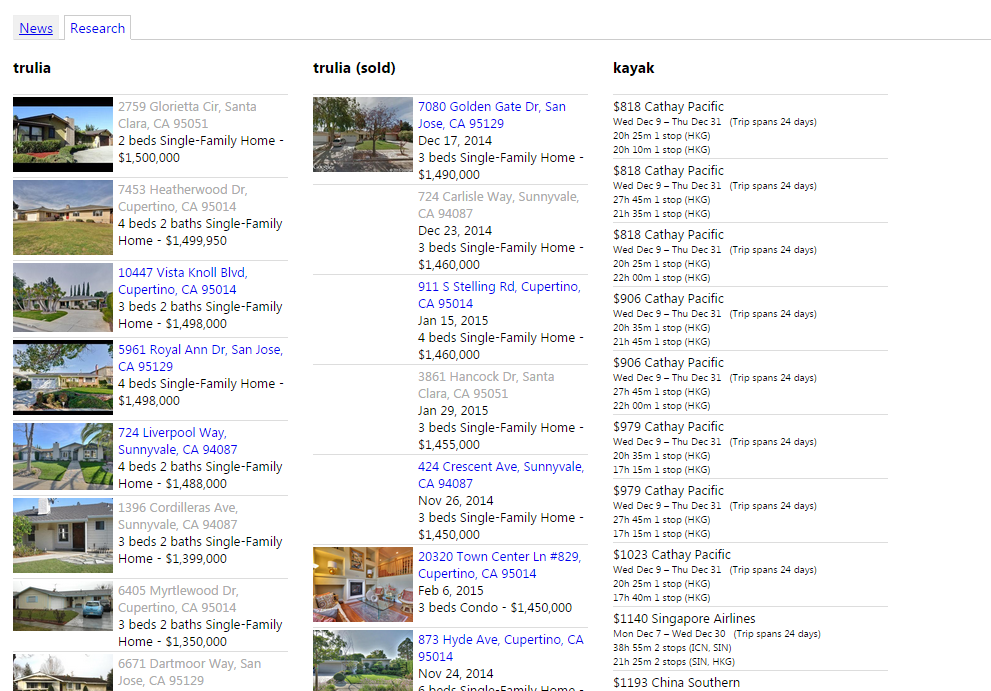Viewport: 991px width, 691px height.
Task: Click the 'trulia' column heading
Action: pos(32,68)
